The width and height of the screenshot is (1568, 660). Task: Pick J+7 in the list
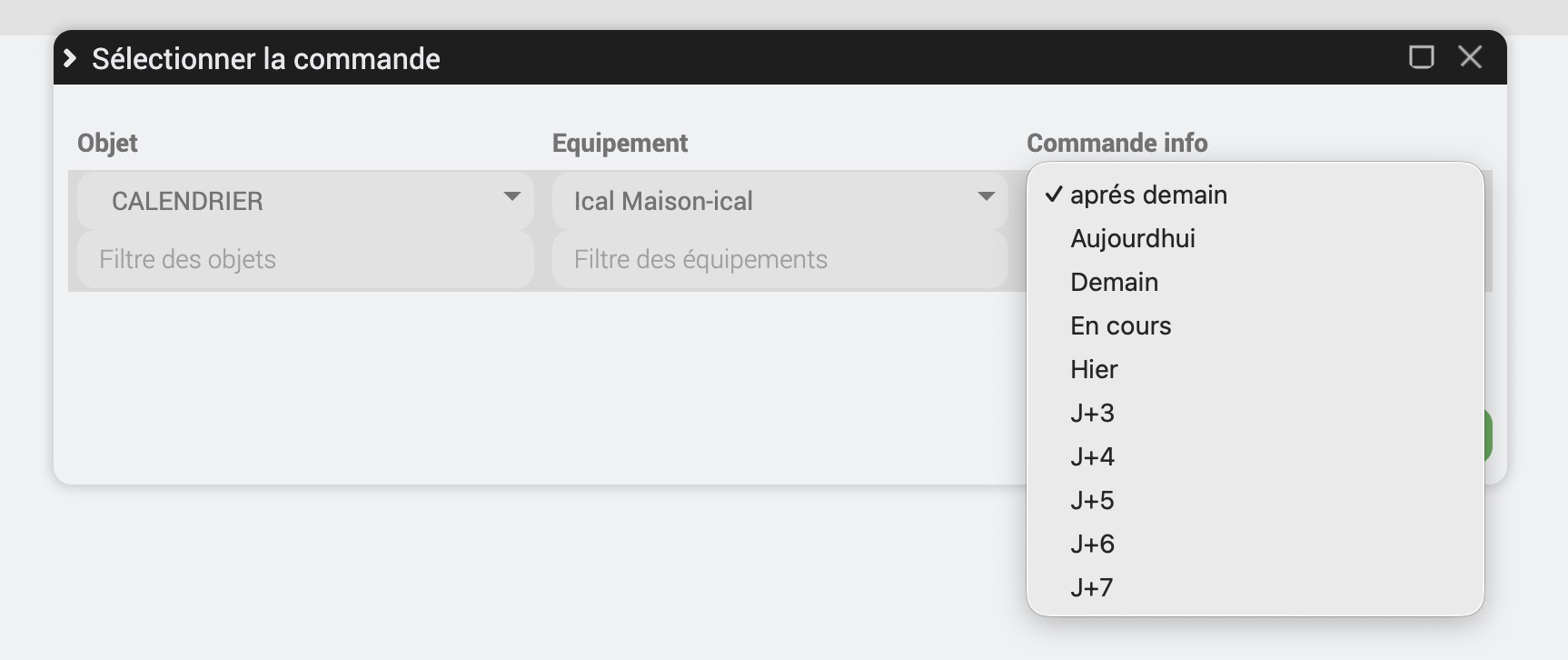pos(1092,587)
